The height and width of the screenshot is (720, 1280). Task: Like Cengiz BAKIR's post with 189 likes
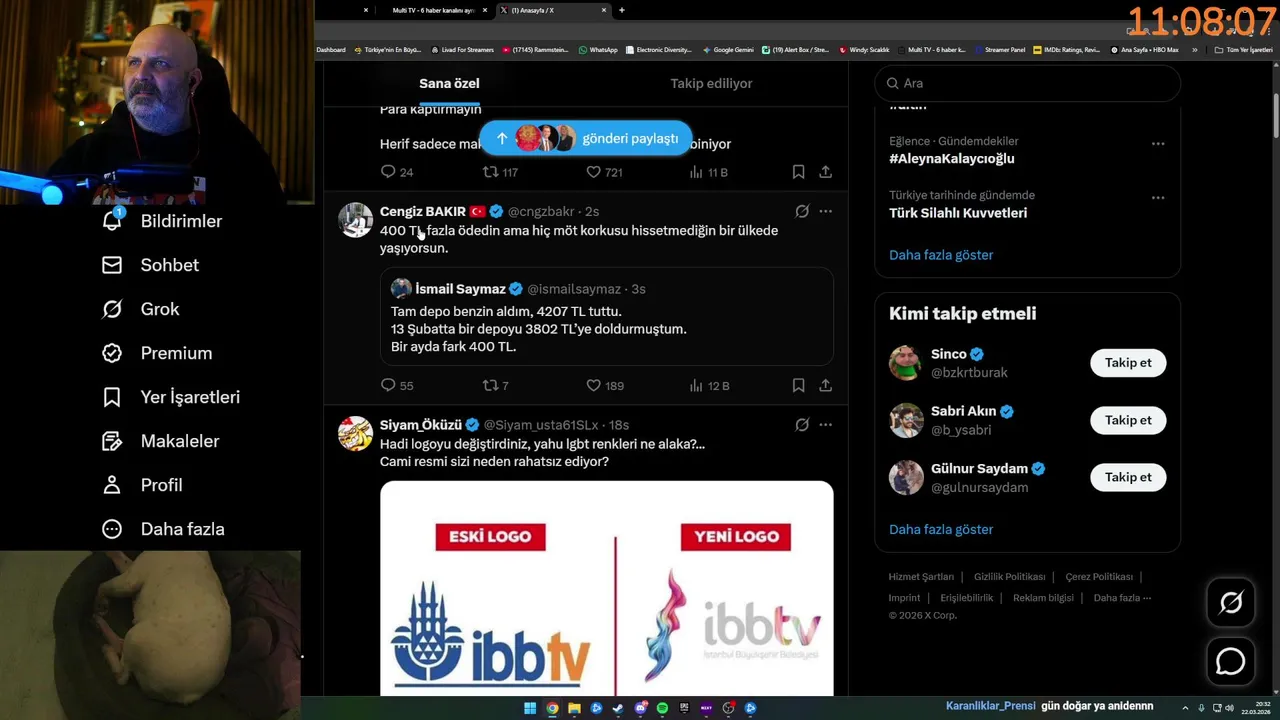[604, 385]
